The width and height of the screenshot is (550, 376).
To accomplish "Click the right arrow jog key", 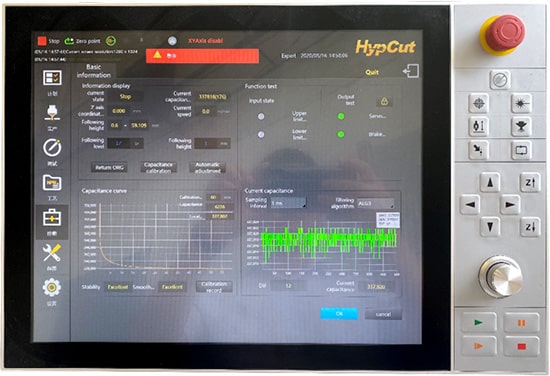I will (x=510, y=204).
